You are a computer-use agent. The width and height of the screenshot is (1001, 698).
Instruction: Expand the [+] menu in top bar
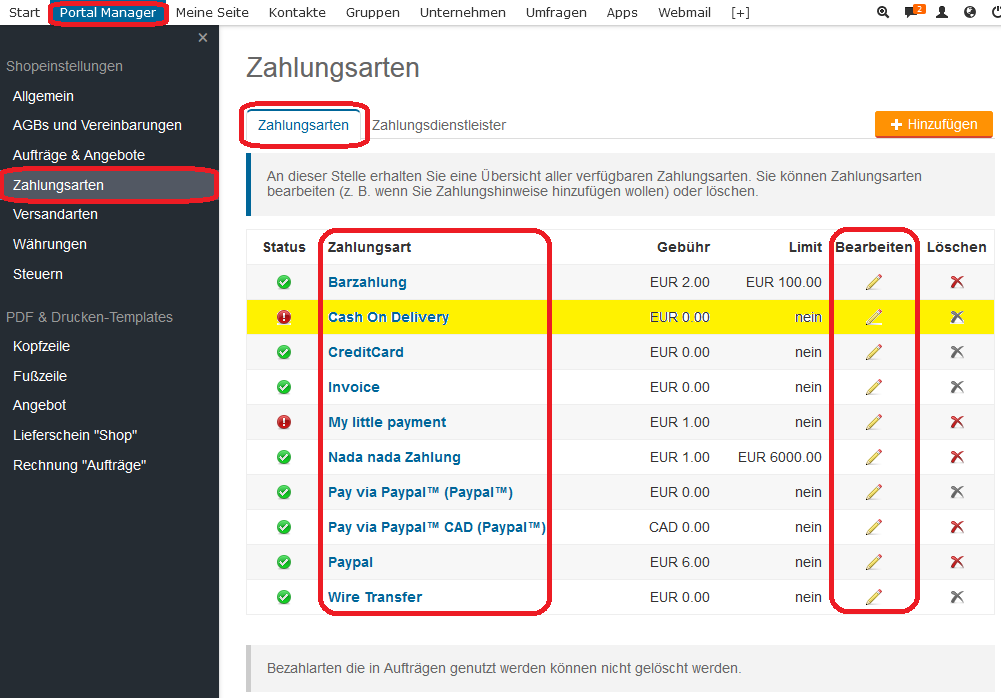click(x=740, y=13)
